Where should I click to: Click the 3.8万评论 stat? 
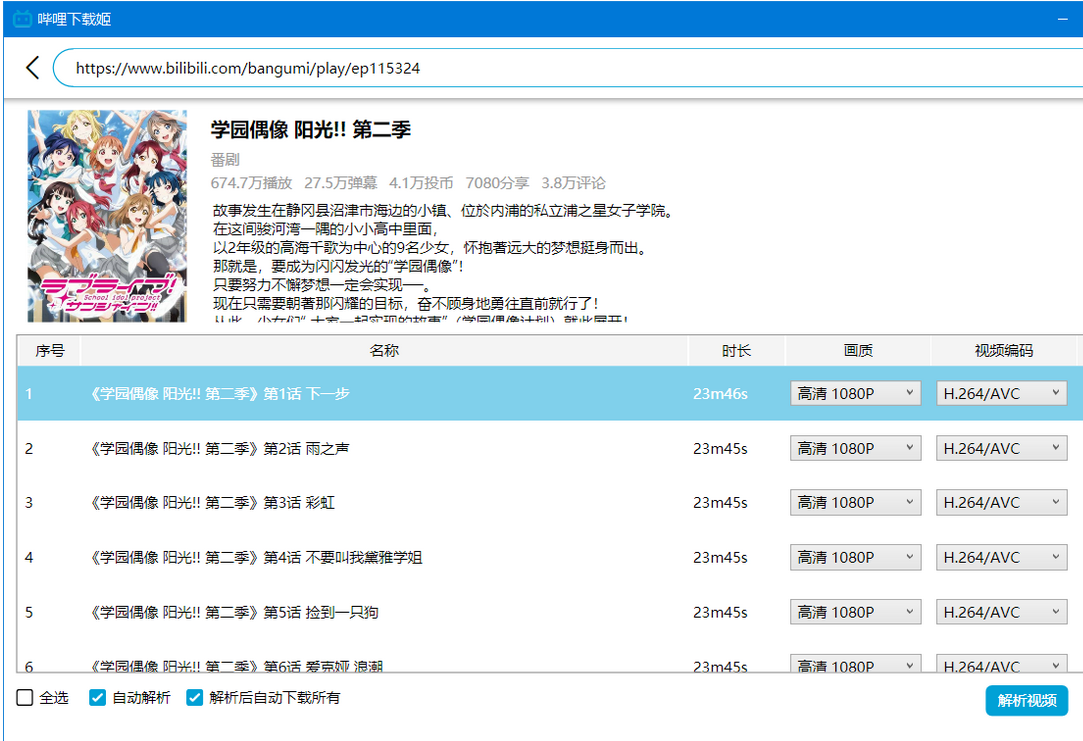(573, 183)
